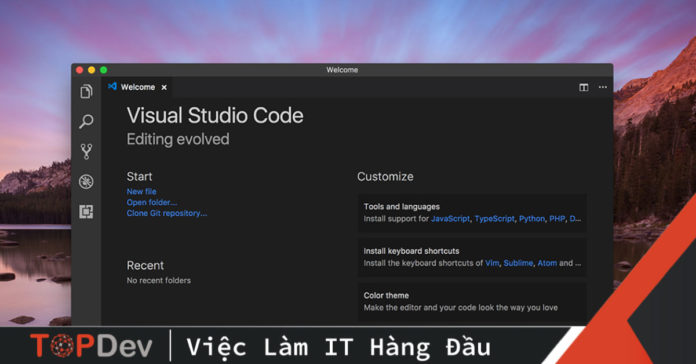Screen dimensions: 696x364
Task: Click the New file link
Action: pos(142,191)
